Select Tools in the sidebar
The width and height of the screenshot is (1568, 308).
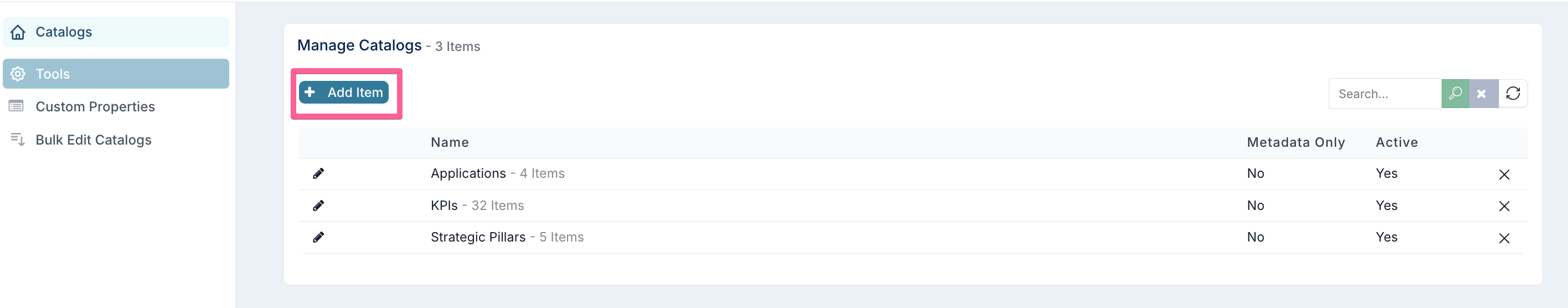[x=116, y=74]
